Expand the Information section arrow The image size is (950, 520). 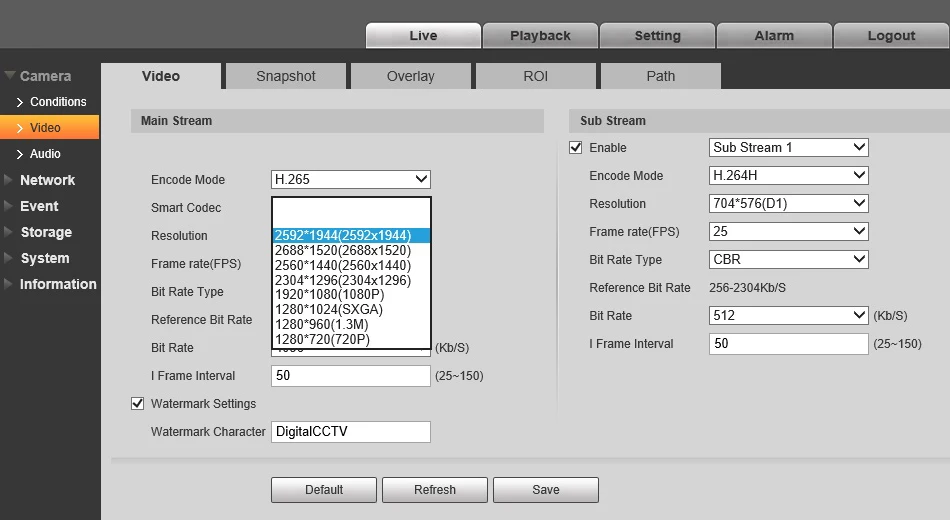[8, 284]
